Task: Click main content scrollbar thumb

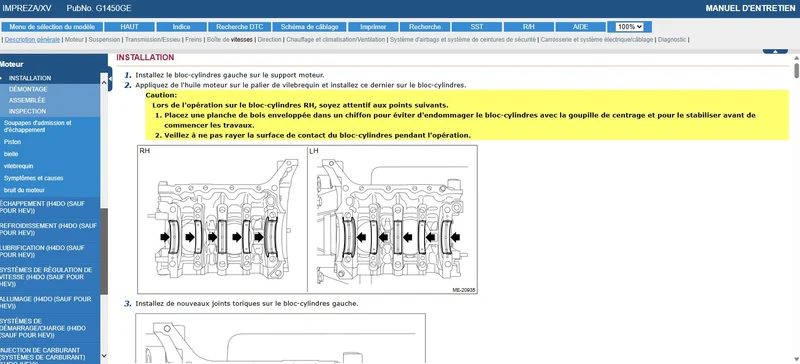Action: [796, 71]
